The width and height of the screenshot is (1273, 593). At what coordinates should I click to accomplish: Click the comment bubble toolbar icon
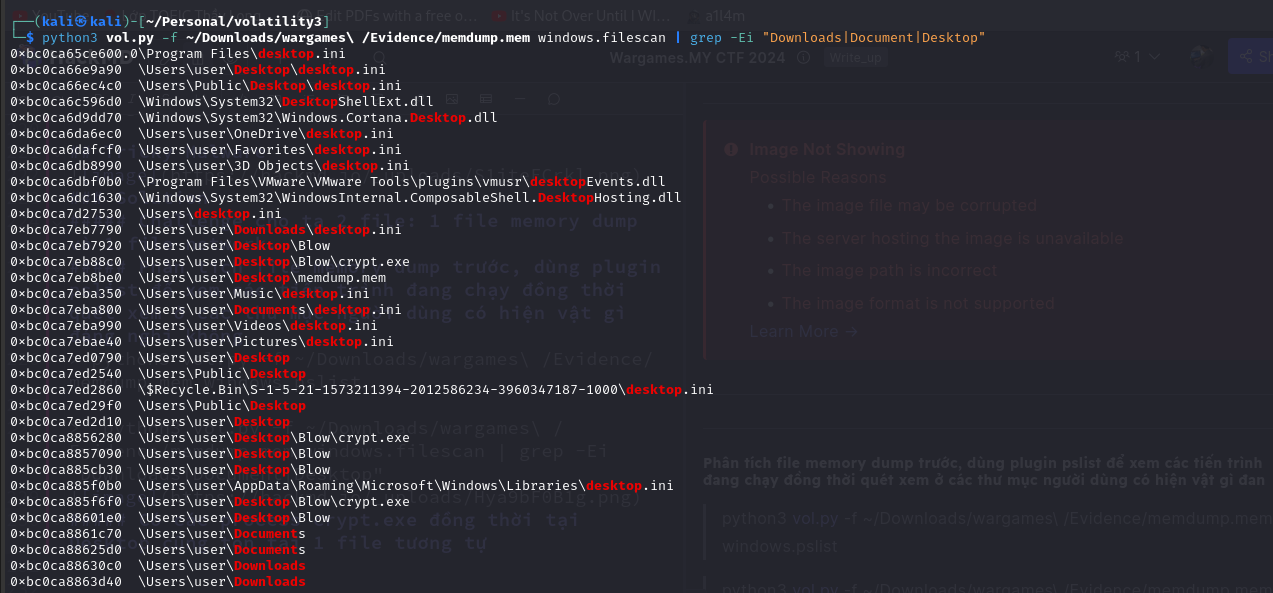pos(553,99)
